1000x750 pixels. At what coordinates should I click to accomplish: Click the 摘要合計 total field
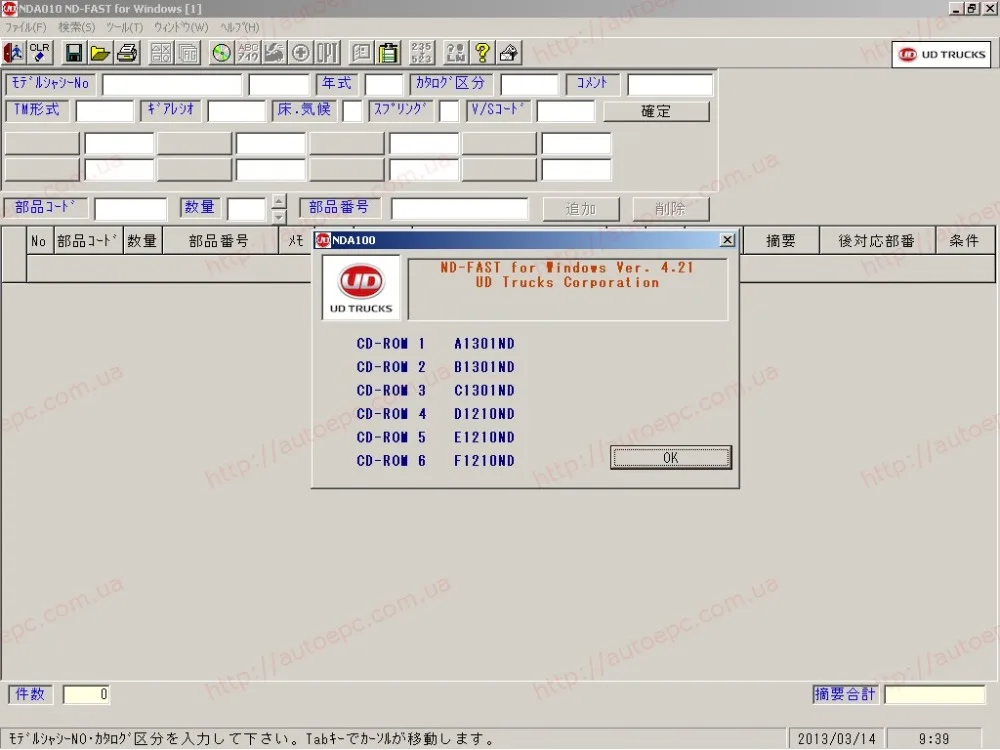pyautogui.click(x=934, y=694)
